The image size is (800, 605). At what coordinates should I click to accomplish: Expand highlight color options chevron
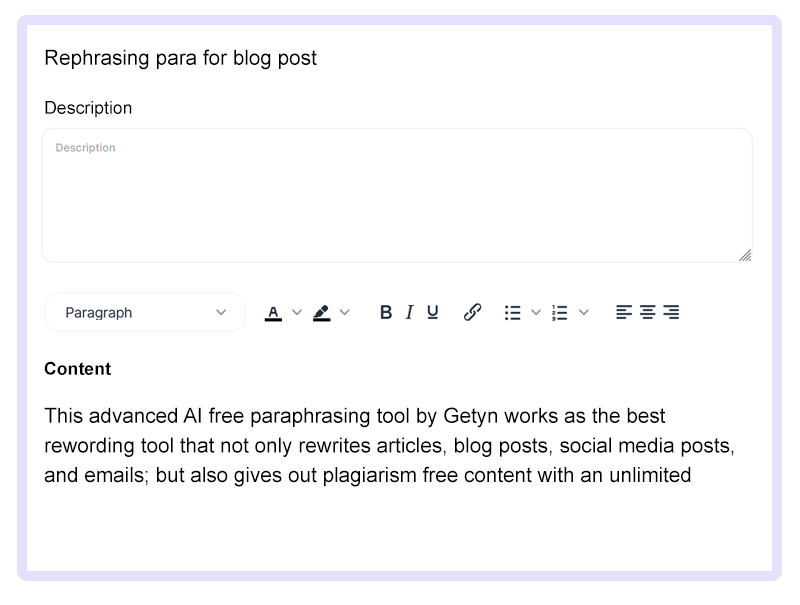345,312
